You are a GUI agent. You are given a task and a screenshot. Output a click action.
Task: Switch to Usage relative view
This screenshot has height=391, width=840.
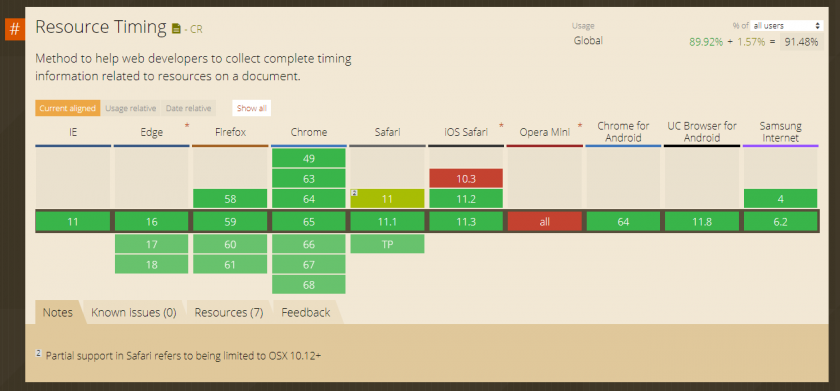pos(131,108)
